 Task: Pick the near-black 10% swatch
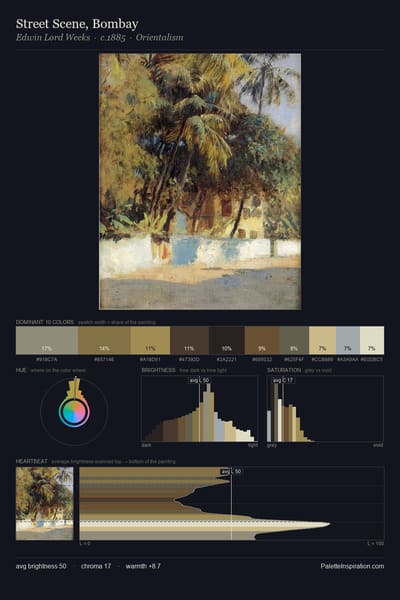227,340
